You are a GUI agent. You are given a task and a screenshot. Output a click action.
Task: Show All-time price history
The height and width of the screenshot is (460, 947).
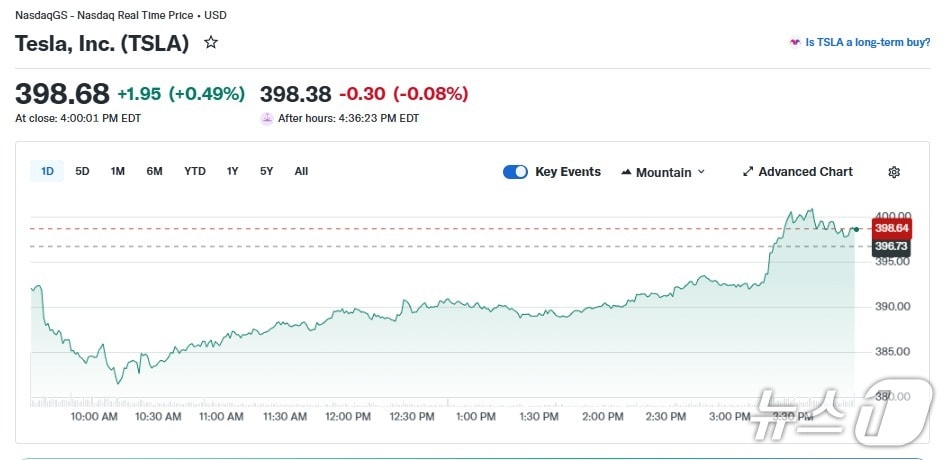click(x=301, y=171)
